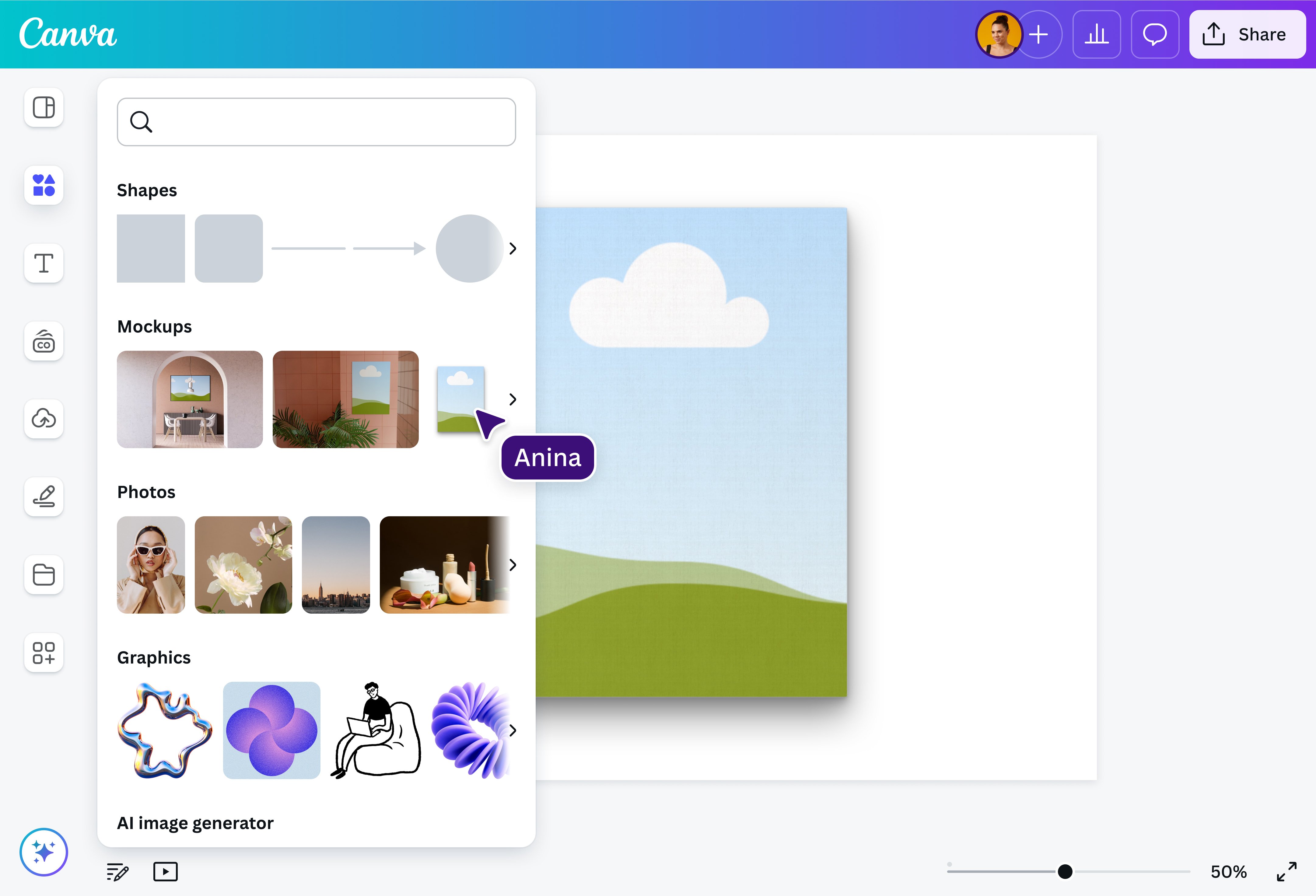Launch the Magic AI sparkle button
Screen dimensions: 1316x896
point(44,852)
